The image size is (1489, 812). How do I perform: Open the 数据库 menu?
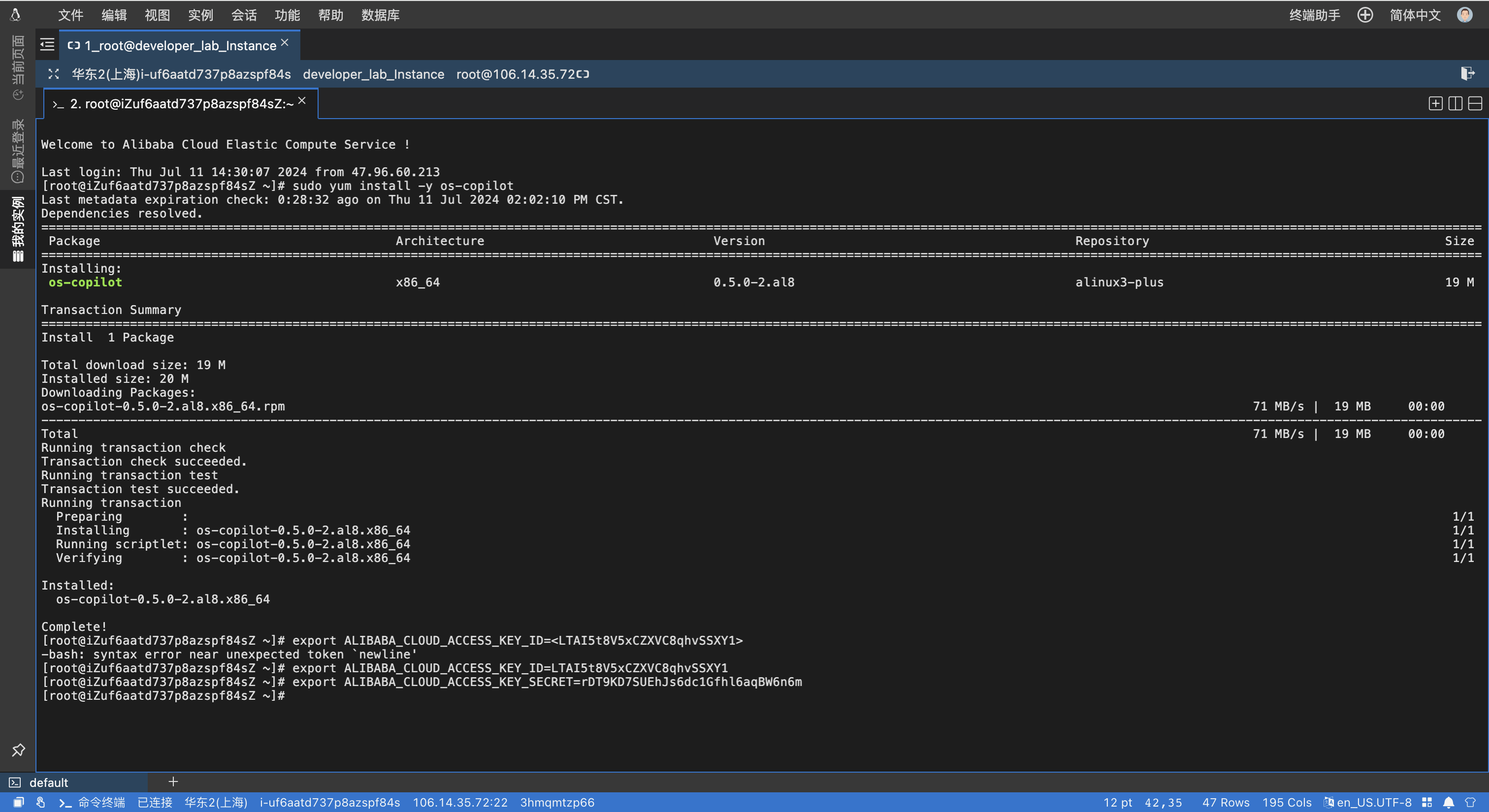coord(380,15)
